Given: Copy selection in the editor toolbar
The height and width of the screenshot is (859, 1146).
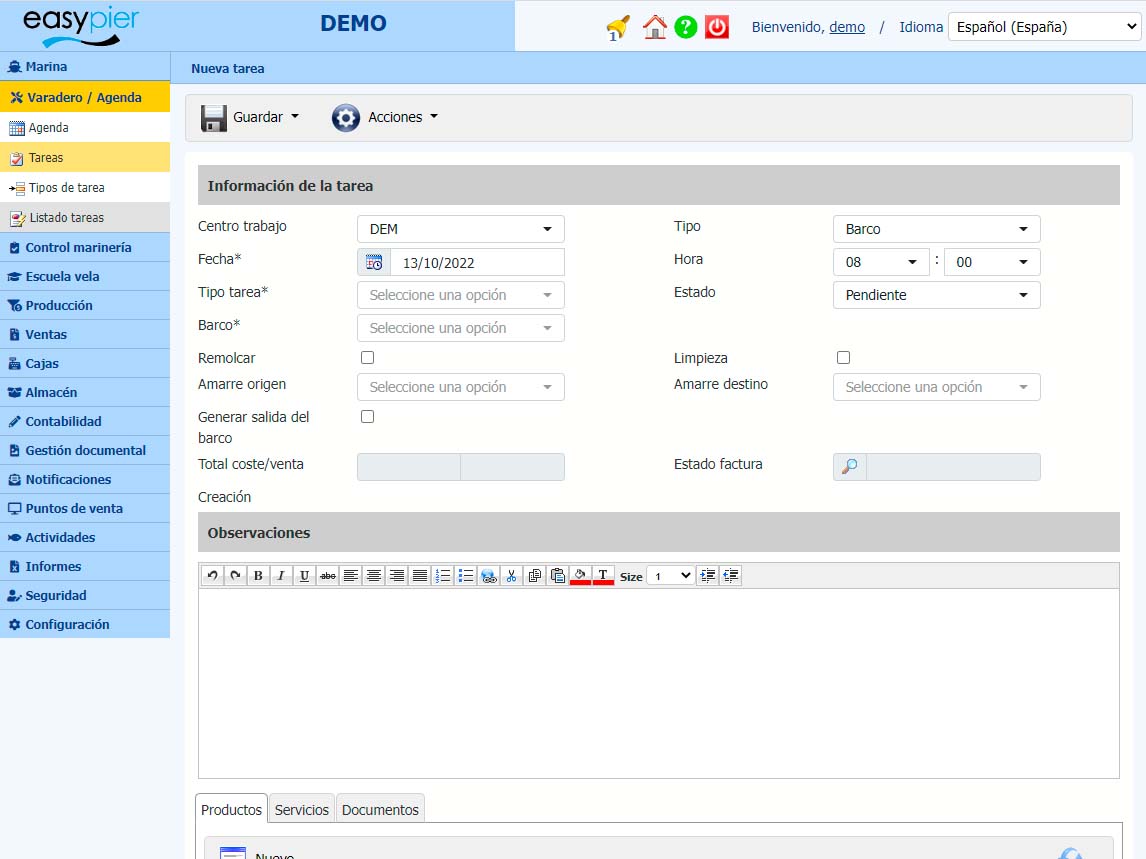Looking at the screenshot, I should 535,576.
